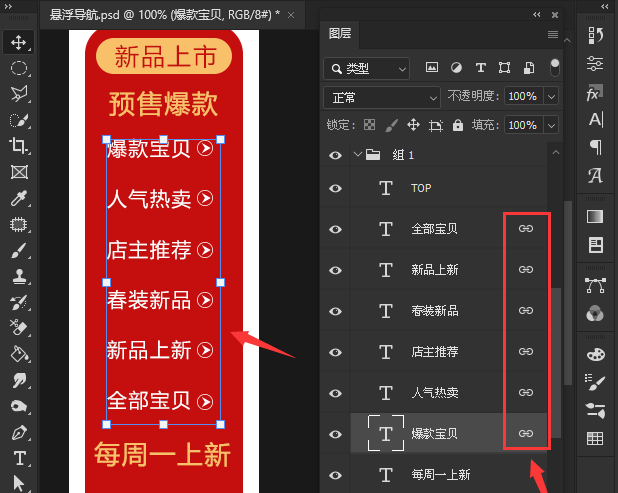Select the Smudge tool
This screenshot has height=493, width=618.
(x=18, y=380)
